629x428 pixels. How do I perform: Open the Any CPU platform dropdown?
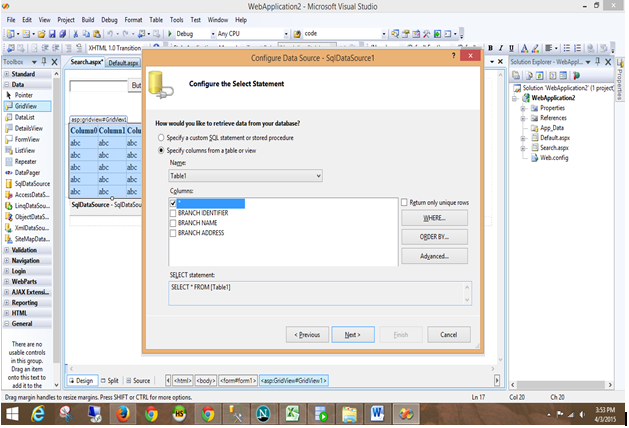click(x=286, y=34)
